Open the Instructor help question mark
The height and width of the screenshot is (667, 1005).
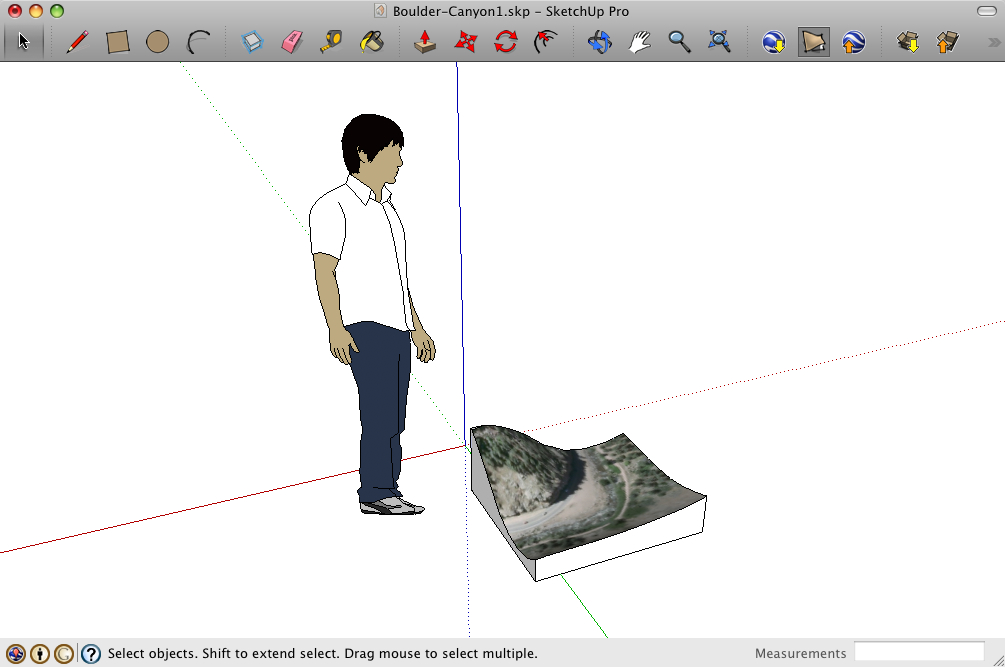point(91,654)
